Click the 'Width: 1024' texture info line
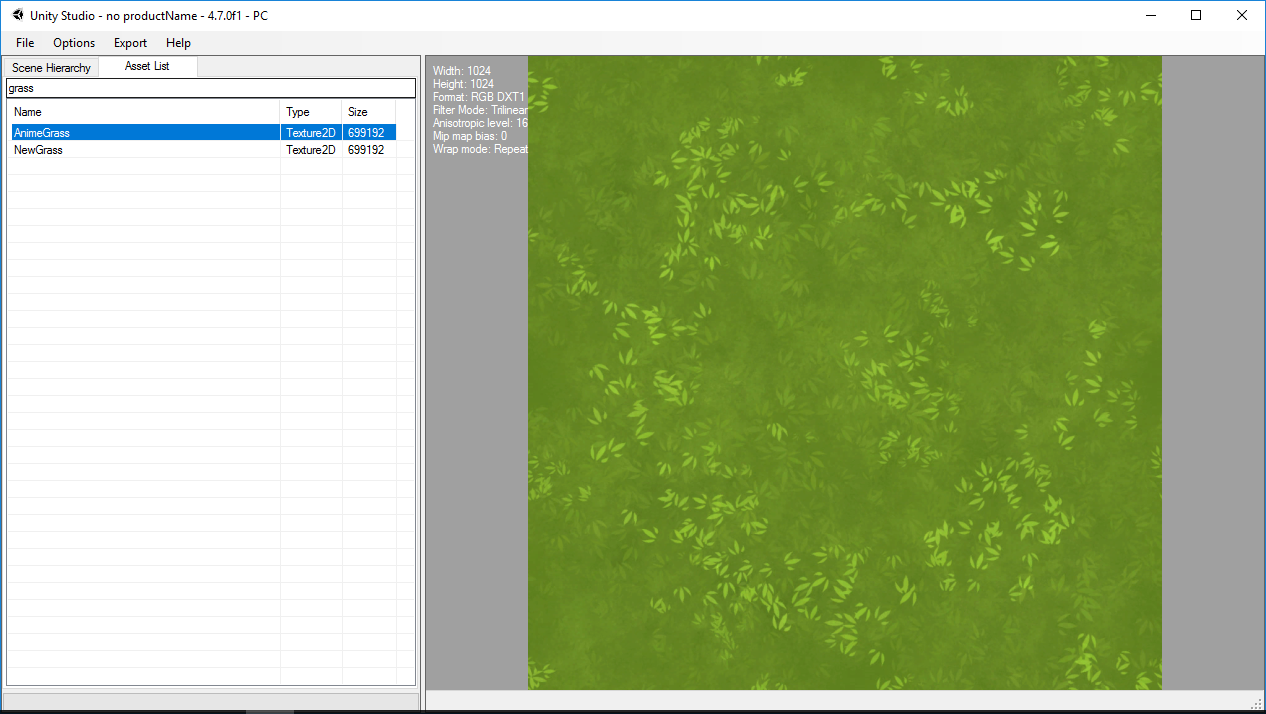Viewport: 1266px width, 714px height. coord(462,71)
